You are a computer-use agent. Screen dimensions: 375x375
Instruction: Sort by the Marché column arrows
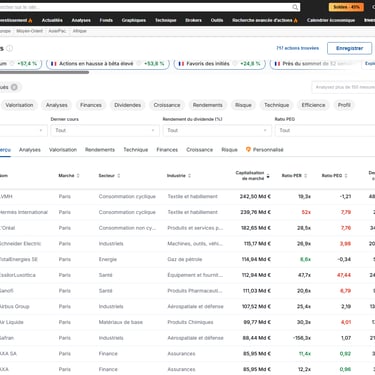pyautogui.click(x=78, y=176)
